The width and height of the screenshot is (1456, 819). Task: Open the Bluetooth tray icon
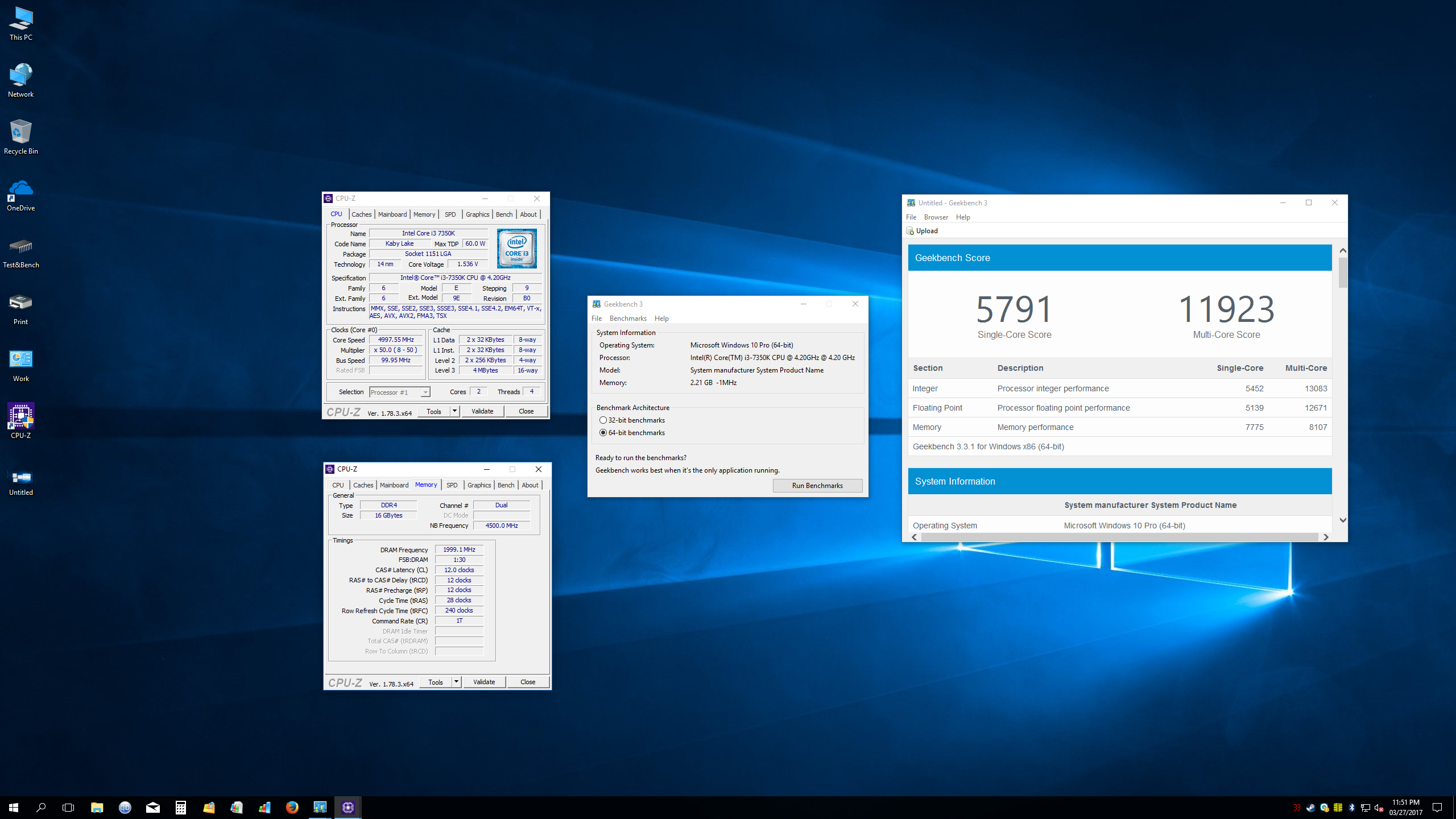[1352, 808]
